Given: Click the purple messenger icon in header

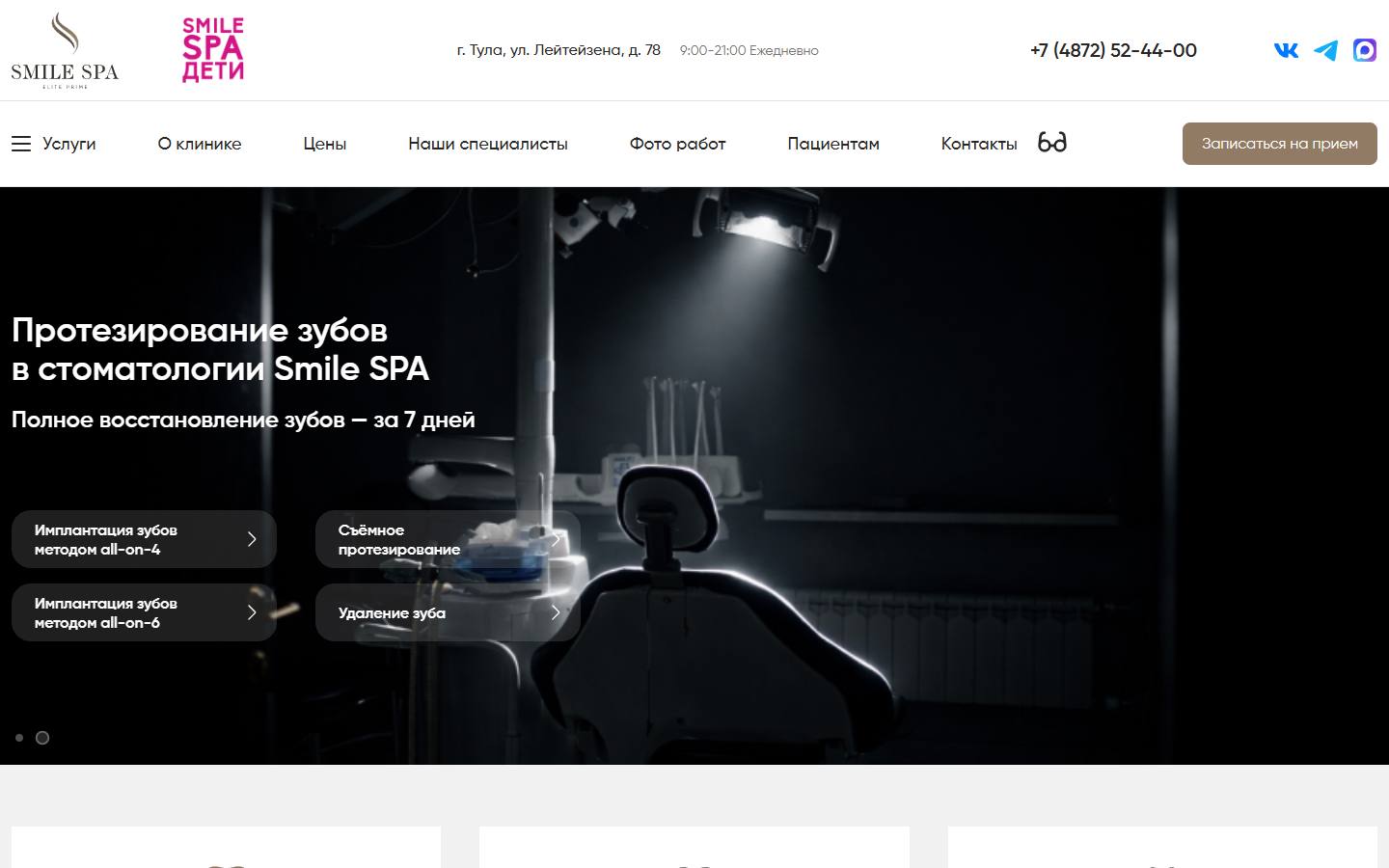Looking at the screenshot, I should 1365,50.
